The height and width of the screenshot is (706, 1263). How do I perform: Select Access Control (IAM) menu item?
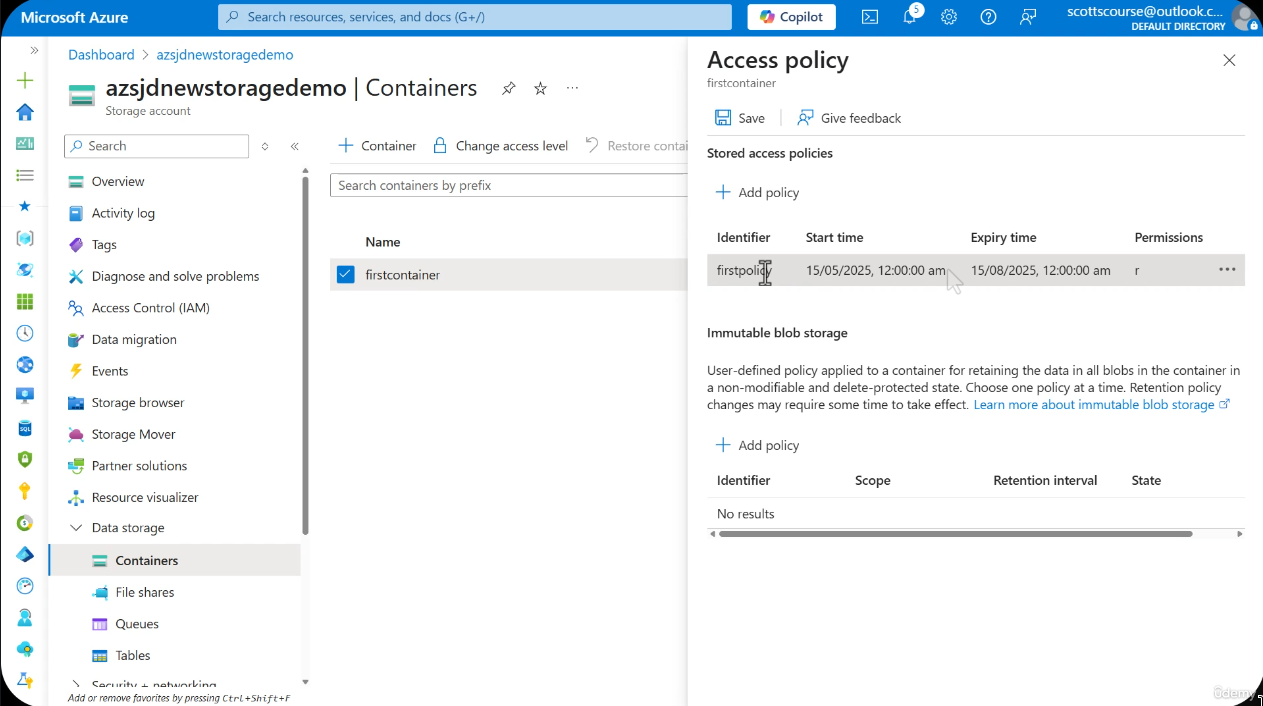coord(150,308)
